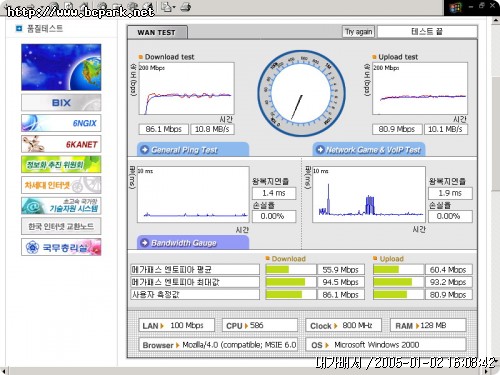The height and width of the screenshot is (375, 500).
Task: Click the VoIP test 0.00% loss value
Action: 450,216
